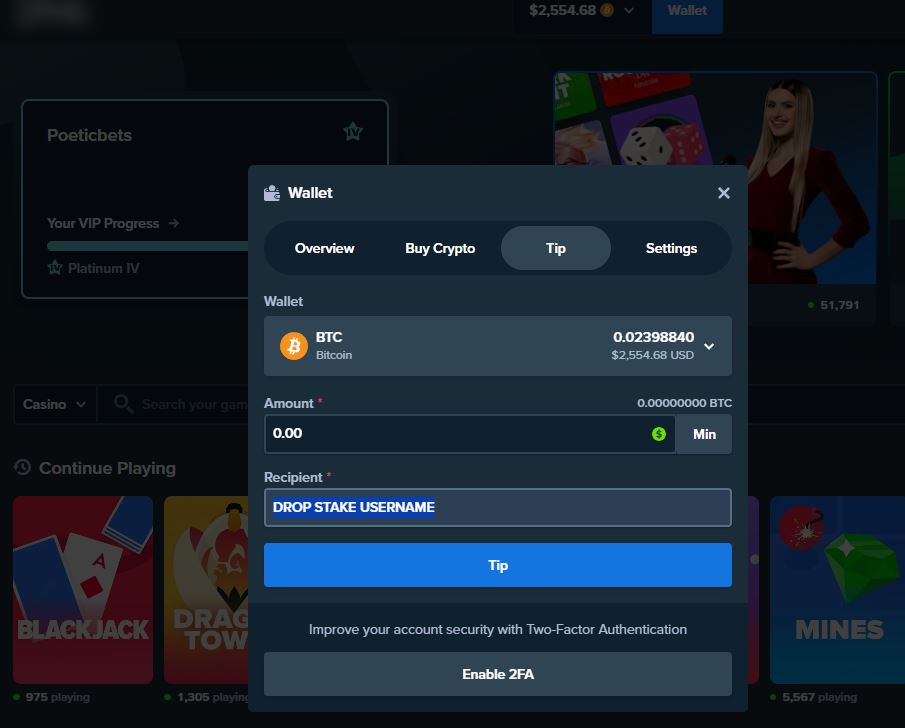
Task: Click the 51,791 players count
Action: [x=839, y=305]
